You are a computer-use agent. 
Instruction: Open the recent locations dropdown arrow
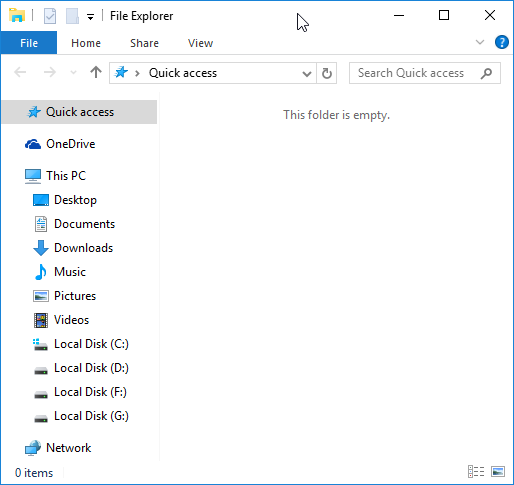pos(73,72)
